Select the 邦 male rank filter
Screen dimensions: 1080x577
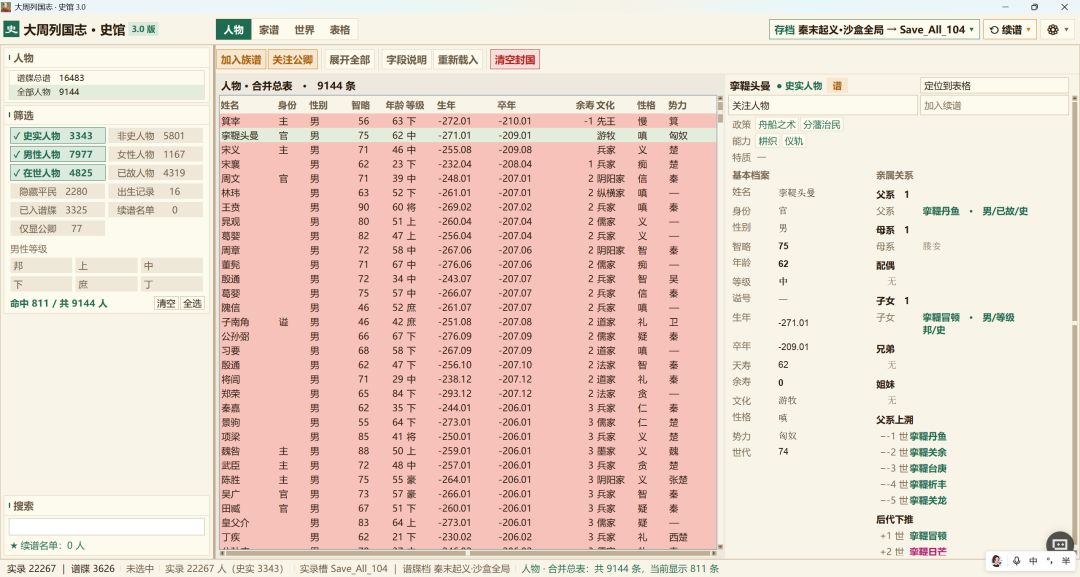41,266
